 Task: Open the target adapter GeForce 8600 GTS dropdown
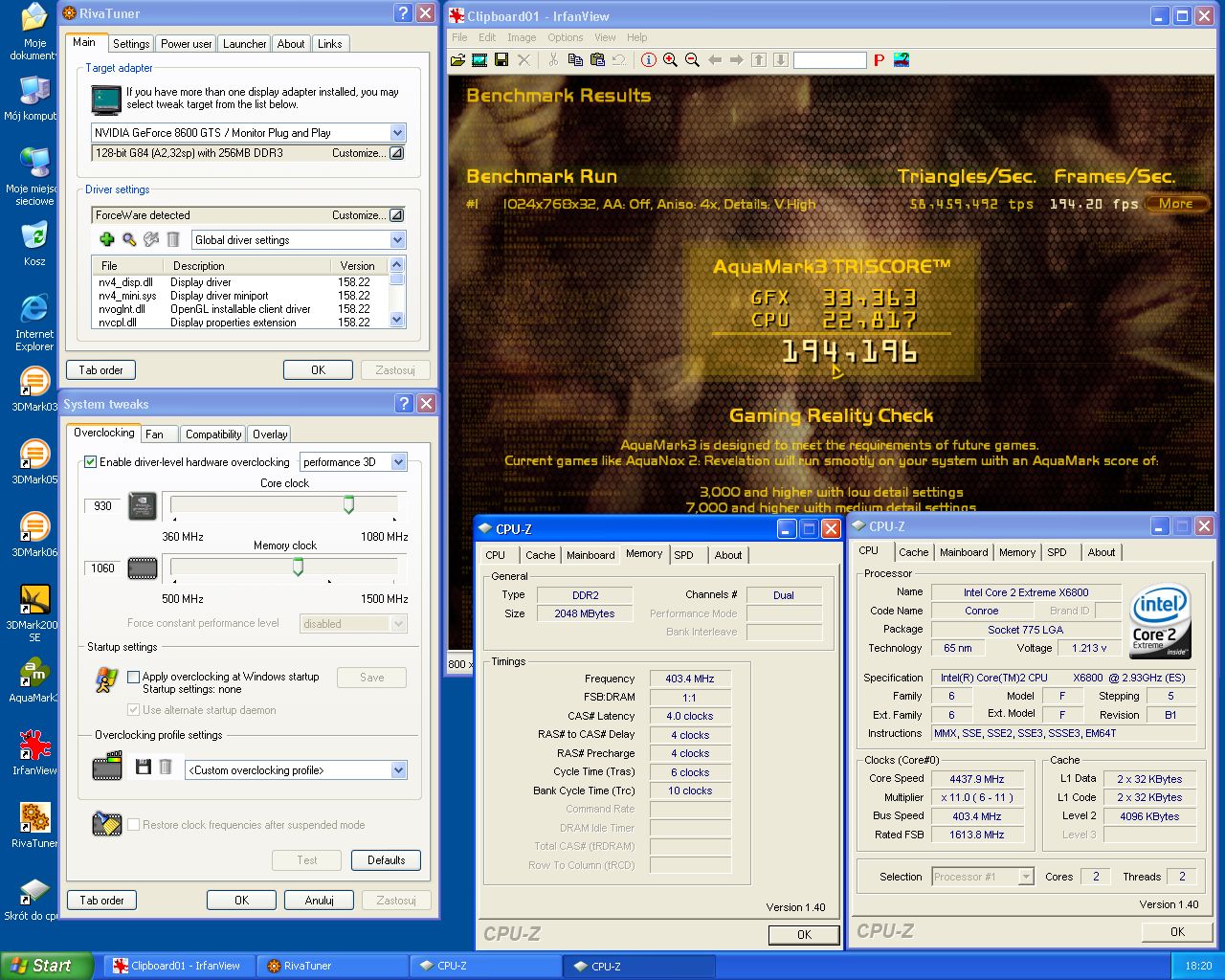[x=398, y=133]
